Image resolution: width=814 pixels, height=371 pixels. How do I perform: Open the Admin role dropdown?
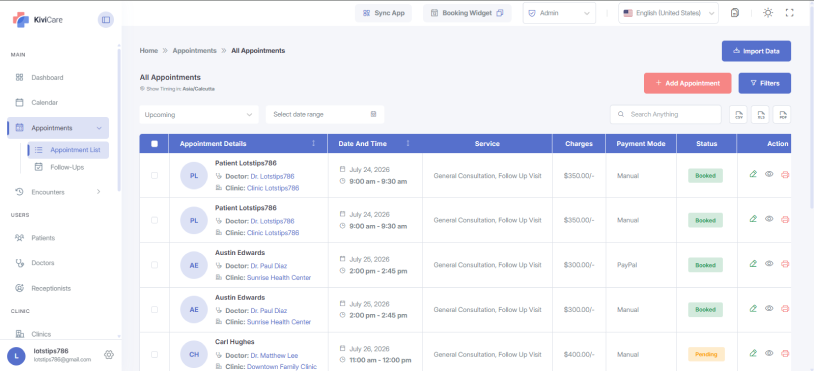click(559, 13)
